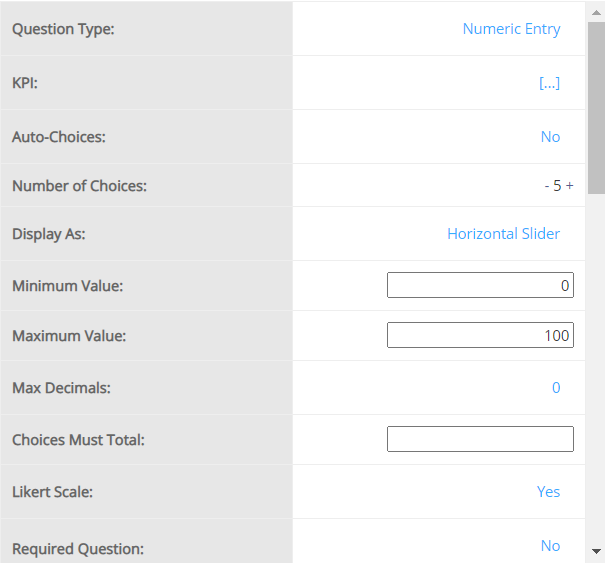Open the Numeric Entry question type selector

(511, 29)
